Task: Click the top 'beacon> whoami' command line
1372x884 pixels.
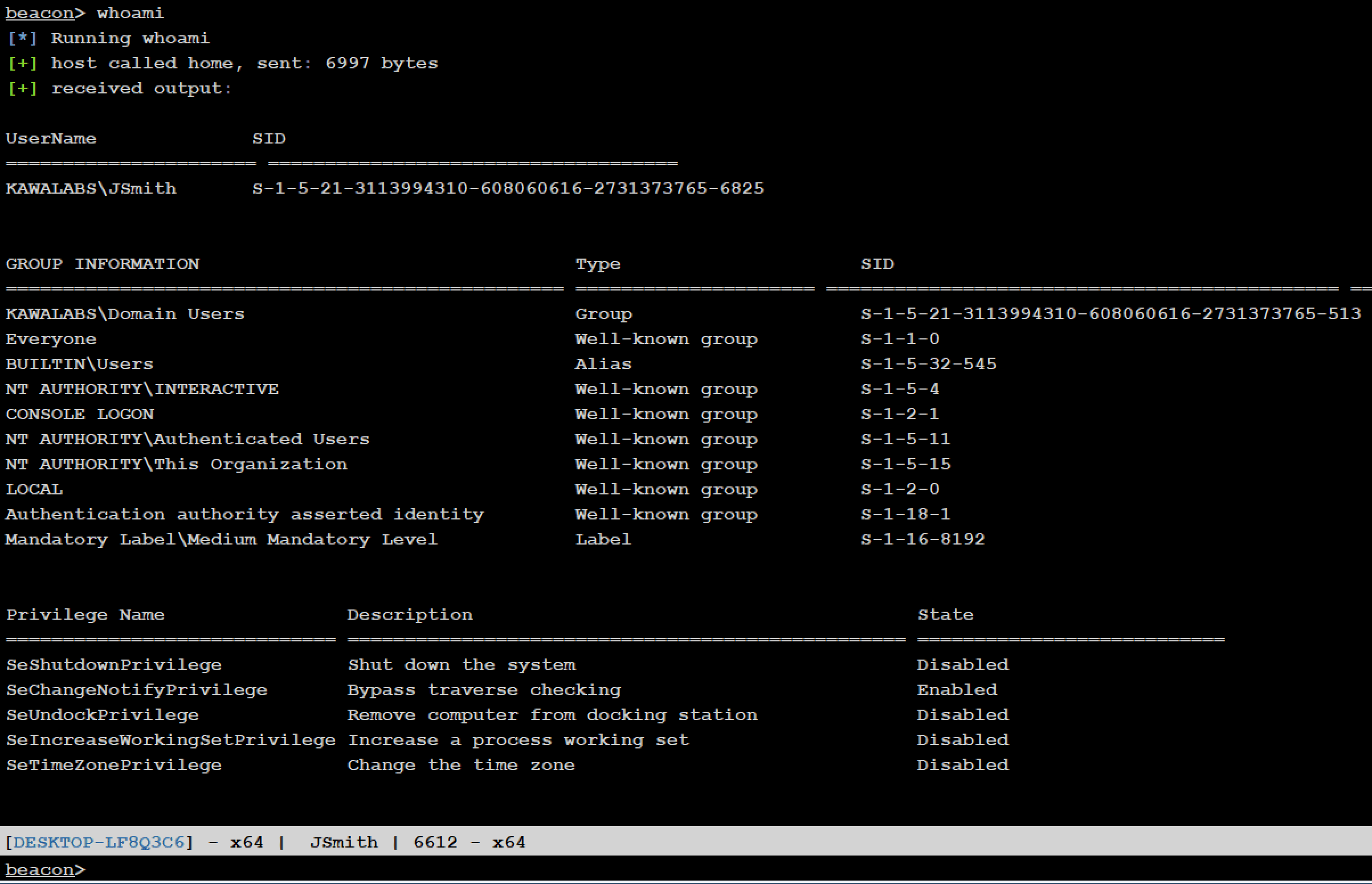Action: (85, 13)
